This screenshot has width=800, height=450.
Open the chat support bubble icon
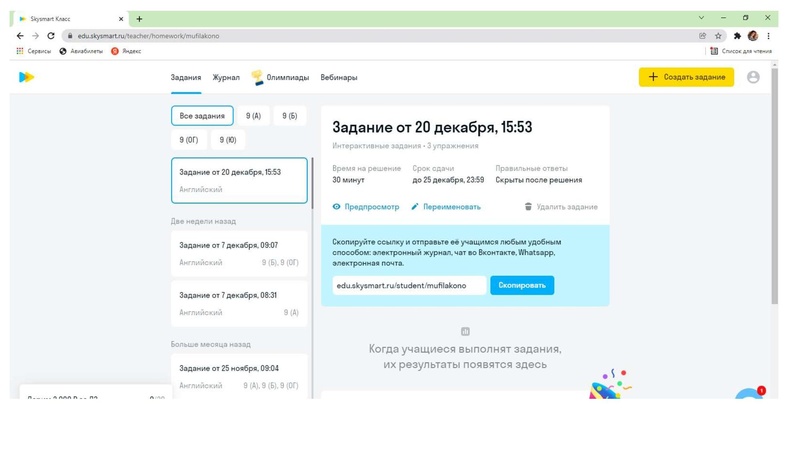749,394
